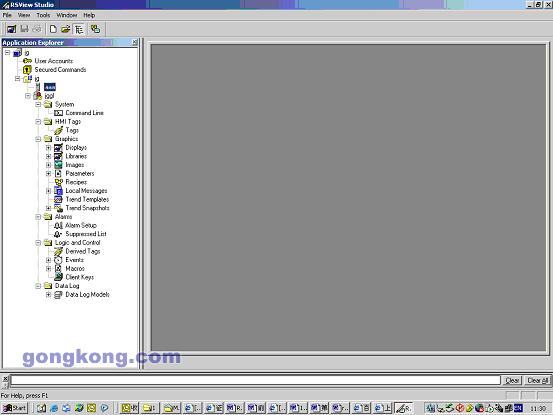Launch Internet Explorer from quick launch
553x415 pixels.
(54, 408)
